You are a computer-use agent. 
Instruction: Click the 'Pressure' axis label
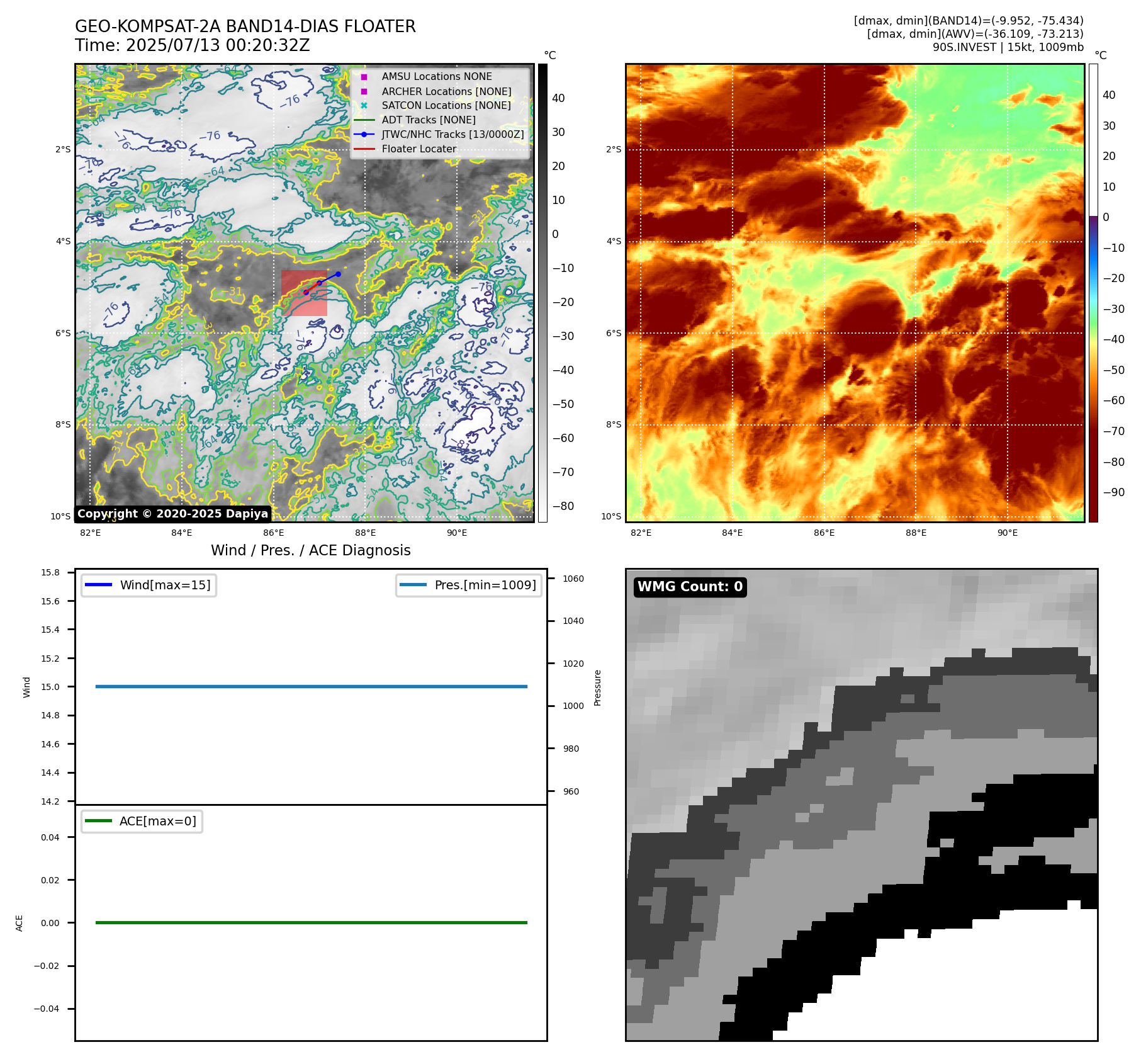pos(598,688)
